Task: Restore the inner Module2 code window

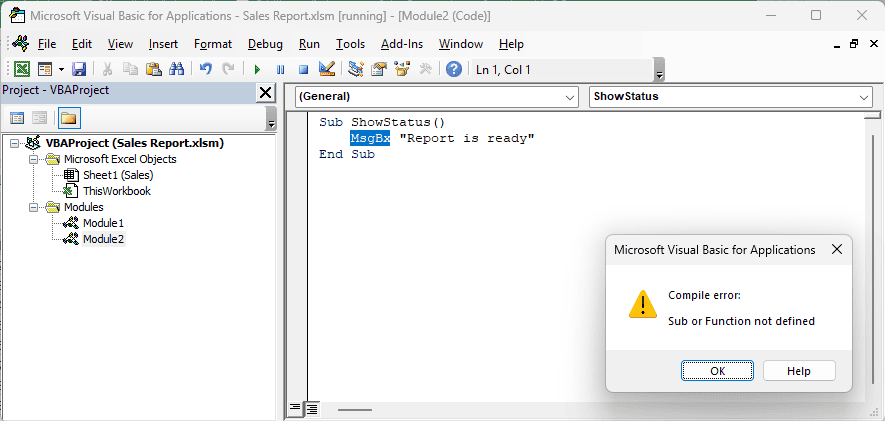Action: click(x=854, y=44)
